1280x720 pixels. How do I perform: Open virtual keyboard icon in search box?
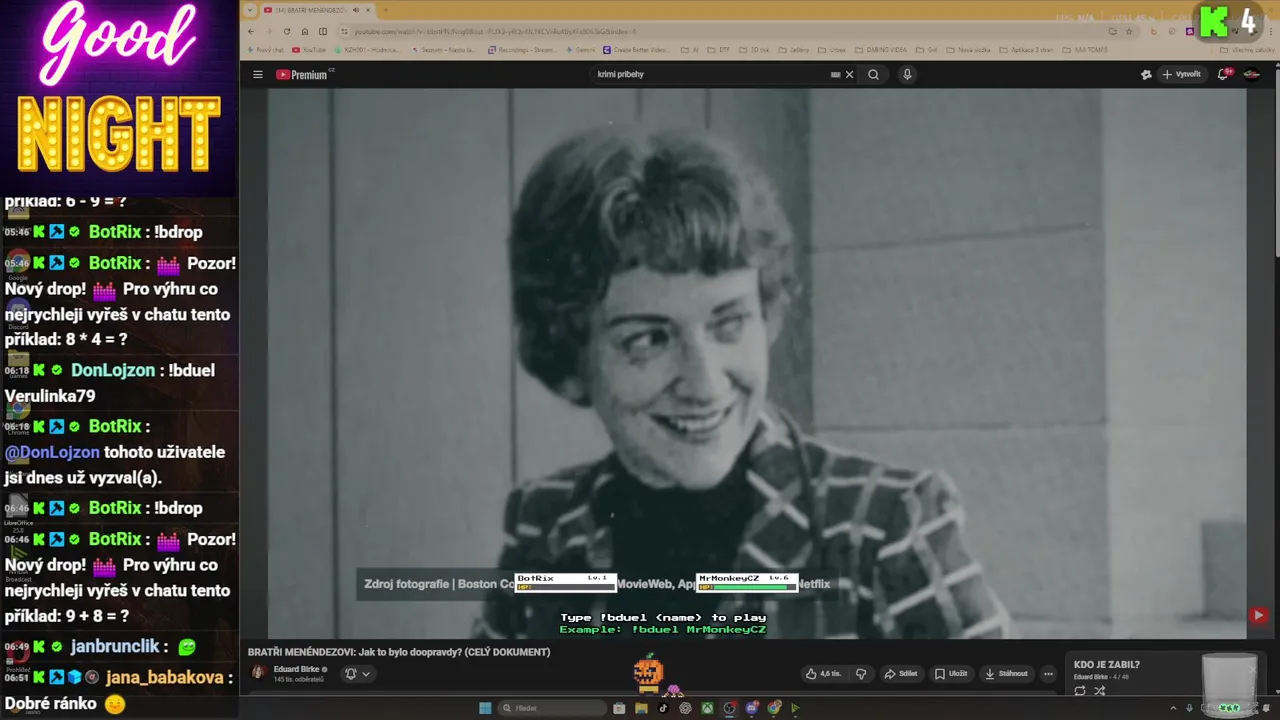click(835, 74)
